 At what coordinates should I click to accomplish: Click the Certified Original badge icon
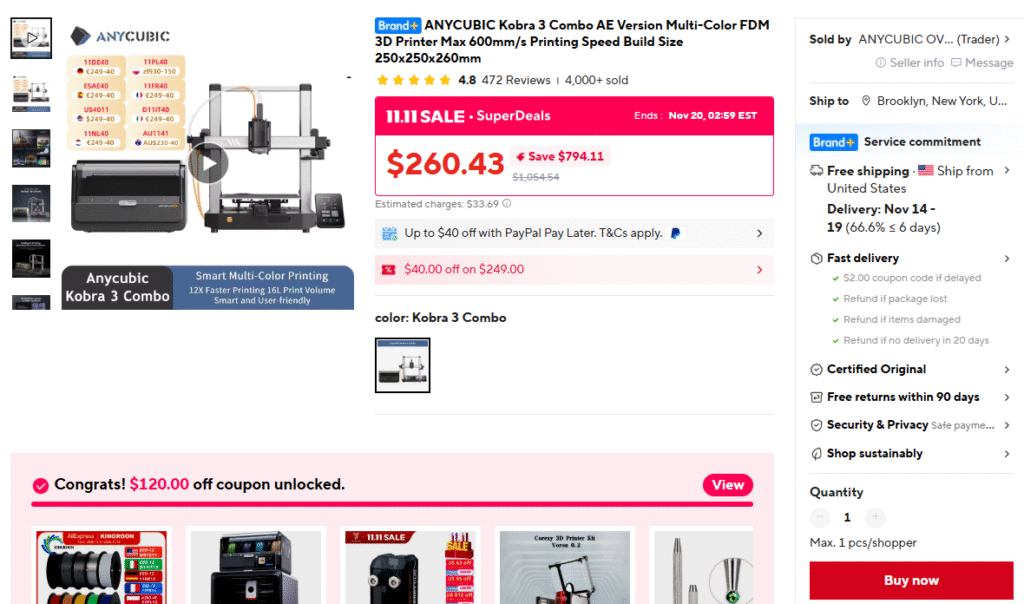point(816,370)
